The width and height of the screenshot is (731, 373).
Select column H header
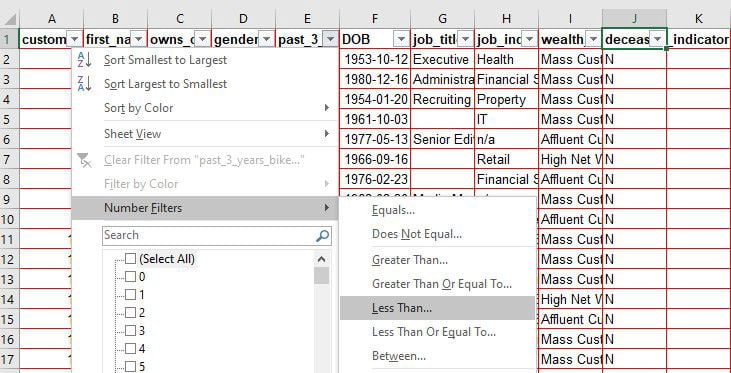coord(506,19)
